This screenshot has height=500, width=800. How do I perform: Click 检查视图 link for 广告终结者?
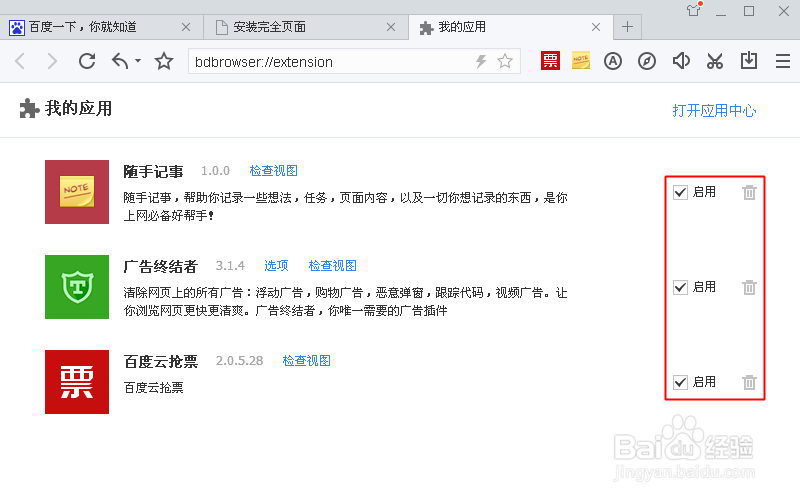(x=332, y=265)
